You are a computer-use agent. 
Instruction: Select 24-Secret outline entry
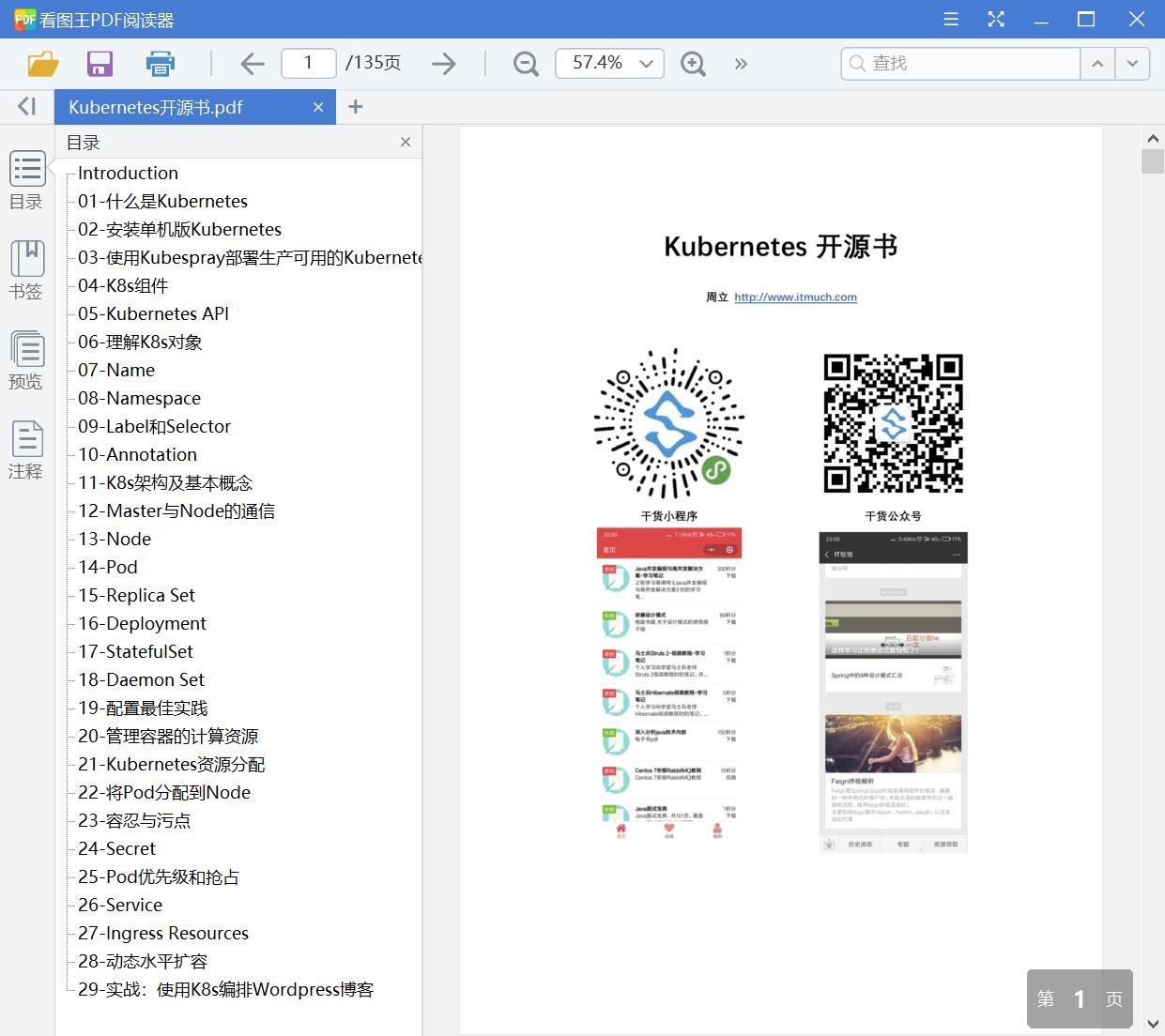pos(116,848)
